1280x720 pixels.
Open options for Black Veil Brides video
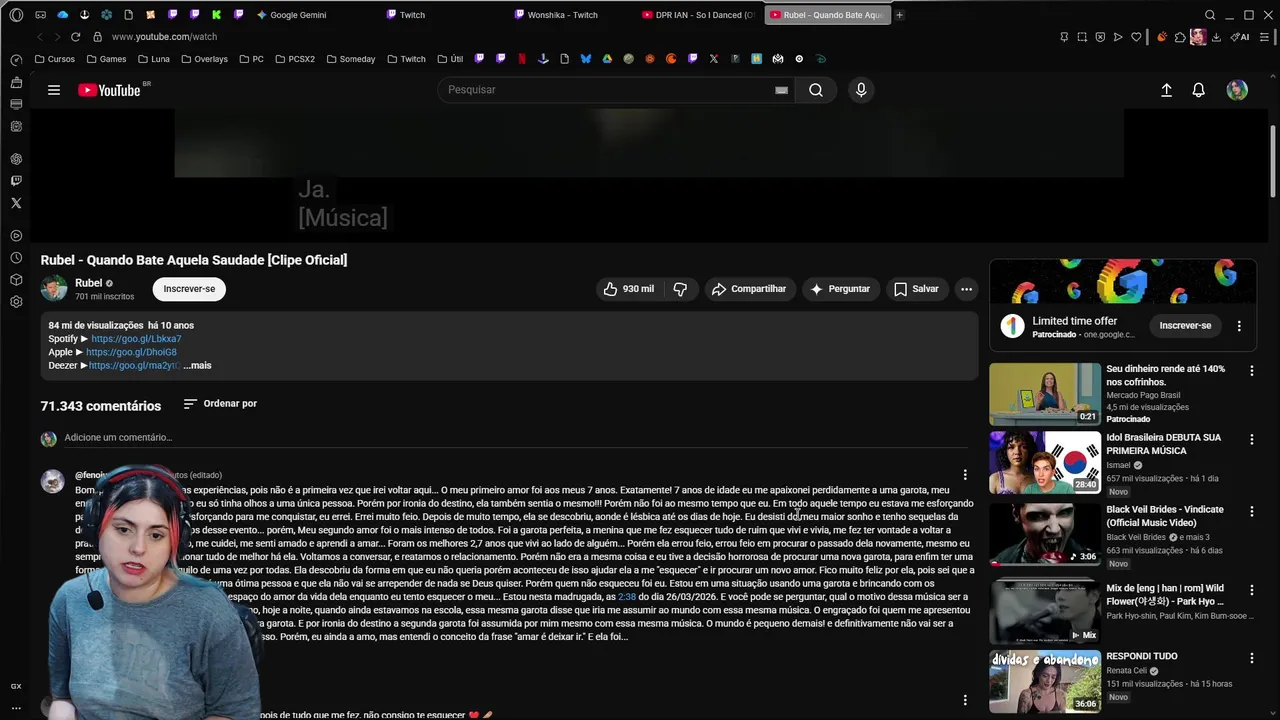(1251, 512)
